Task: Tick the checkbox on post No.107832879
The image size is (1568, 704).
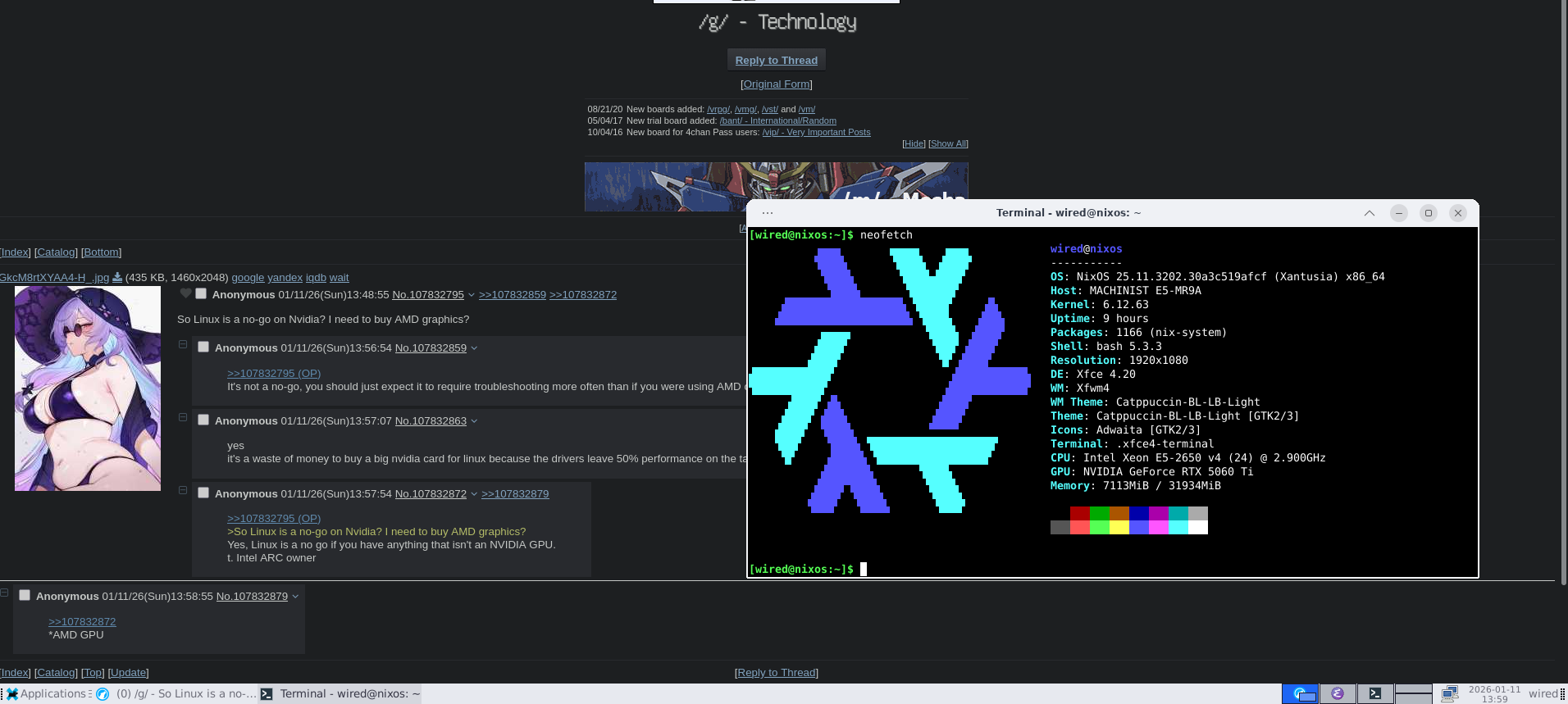Action: tap(25, 595)
